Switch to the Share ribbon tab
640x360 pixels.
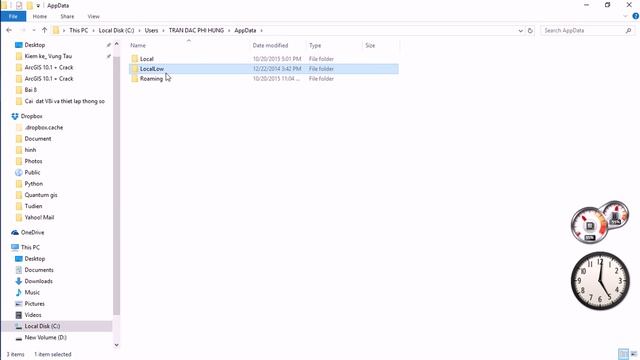(x=67, y=16)
